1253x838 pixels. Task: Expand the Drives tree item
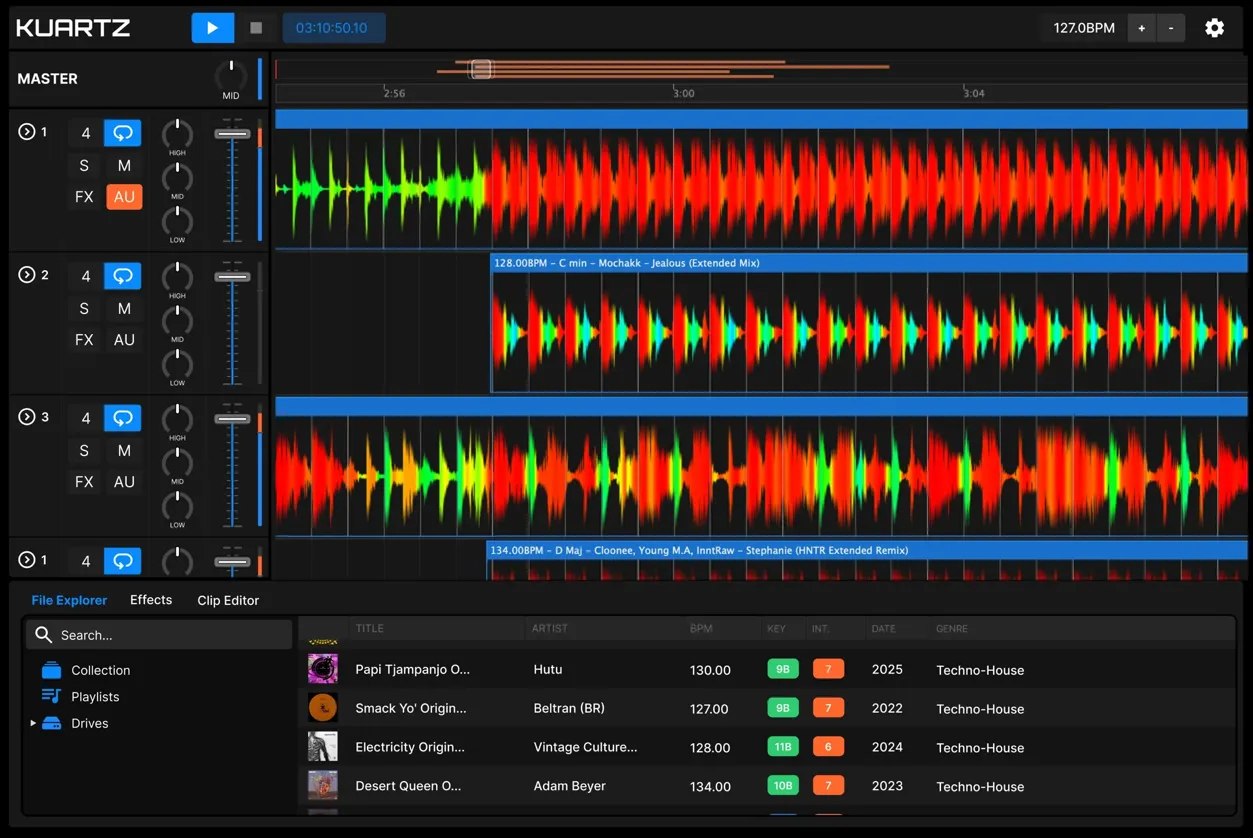tap(33, 723)
